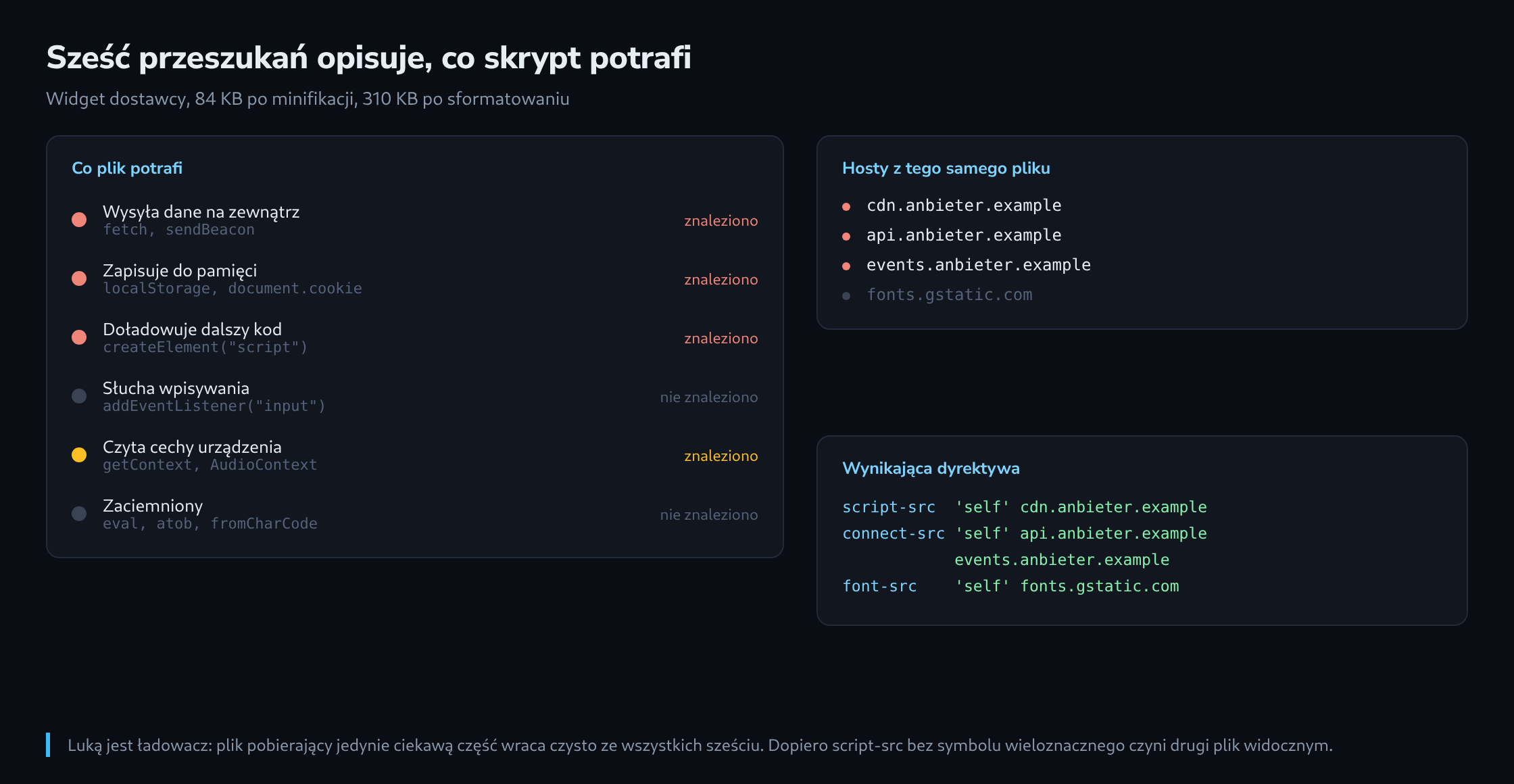This screenshot has width=1514, height=784.
Task: Click the label Doładowuje dalszy kod
Action: point(192,329)
